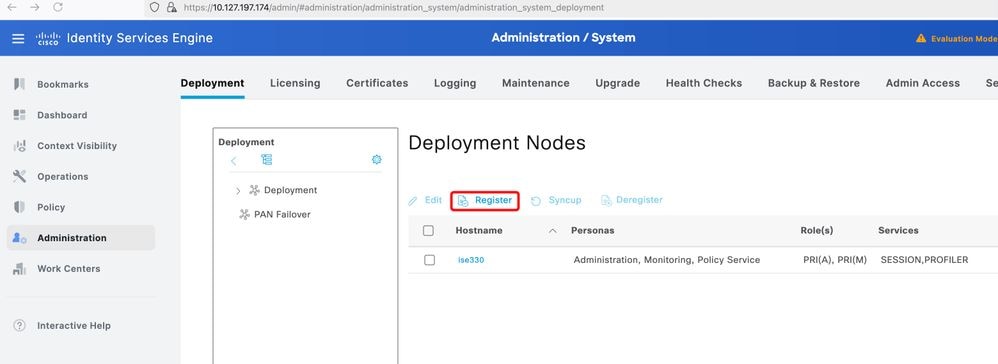The width and height of the screenshot is (998, 364).
Task: Click the Deployment panel gear icon
Action: [x=377, y=160]
